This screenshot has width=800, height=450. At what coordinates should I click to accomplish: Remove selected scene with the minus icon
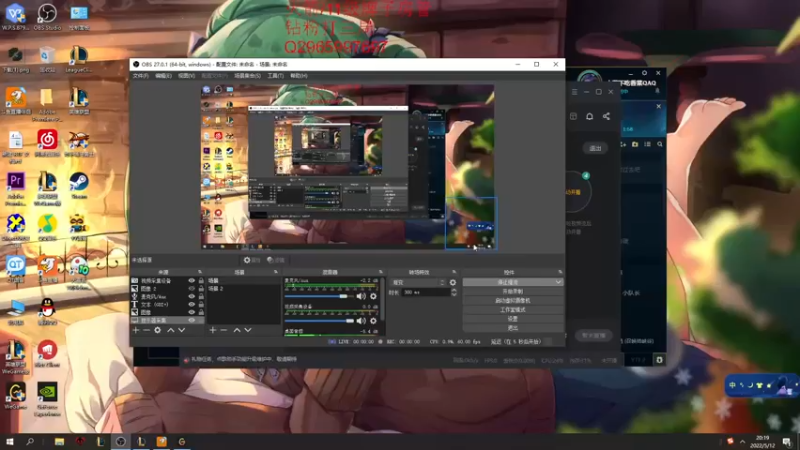(223, 330)
